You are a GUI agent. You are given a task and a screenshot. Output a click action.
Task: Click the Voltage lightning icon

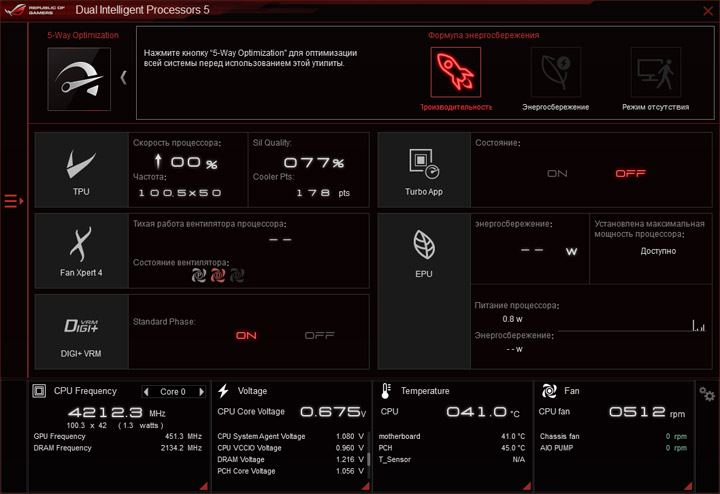point(224,391)
